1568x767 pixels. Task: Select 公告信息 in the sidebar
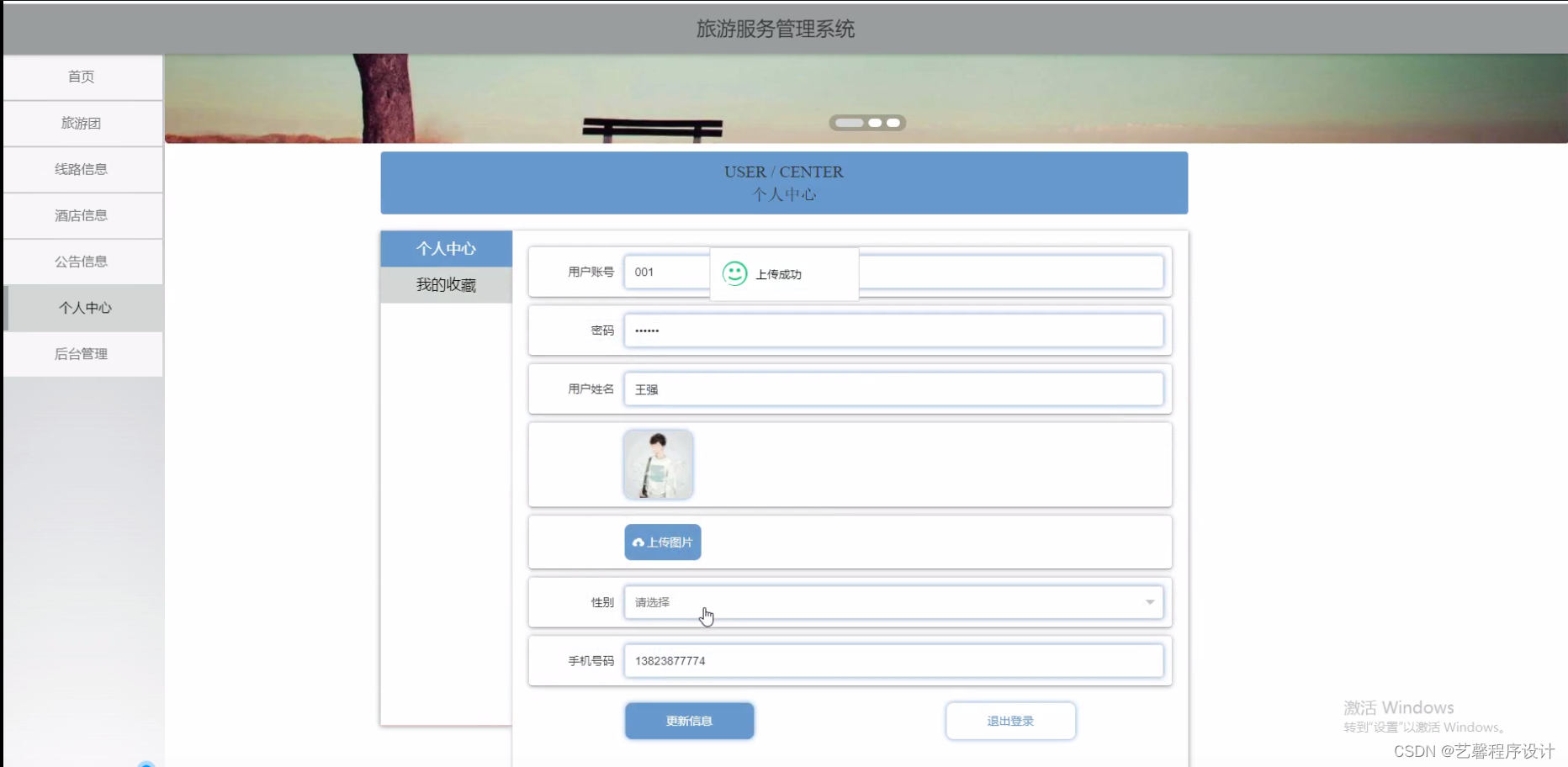(82, 261)
